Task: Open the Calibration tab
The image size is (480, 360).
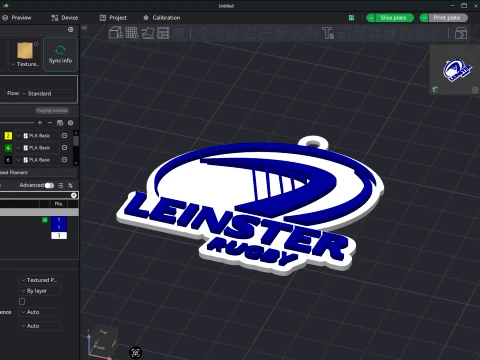Action: coord(162,18)
